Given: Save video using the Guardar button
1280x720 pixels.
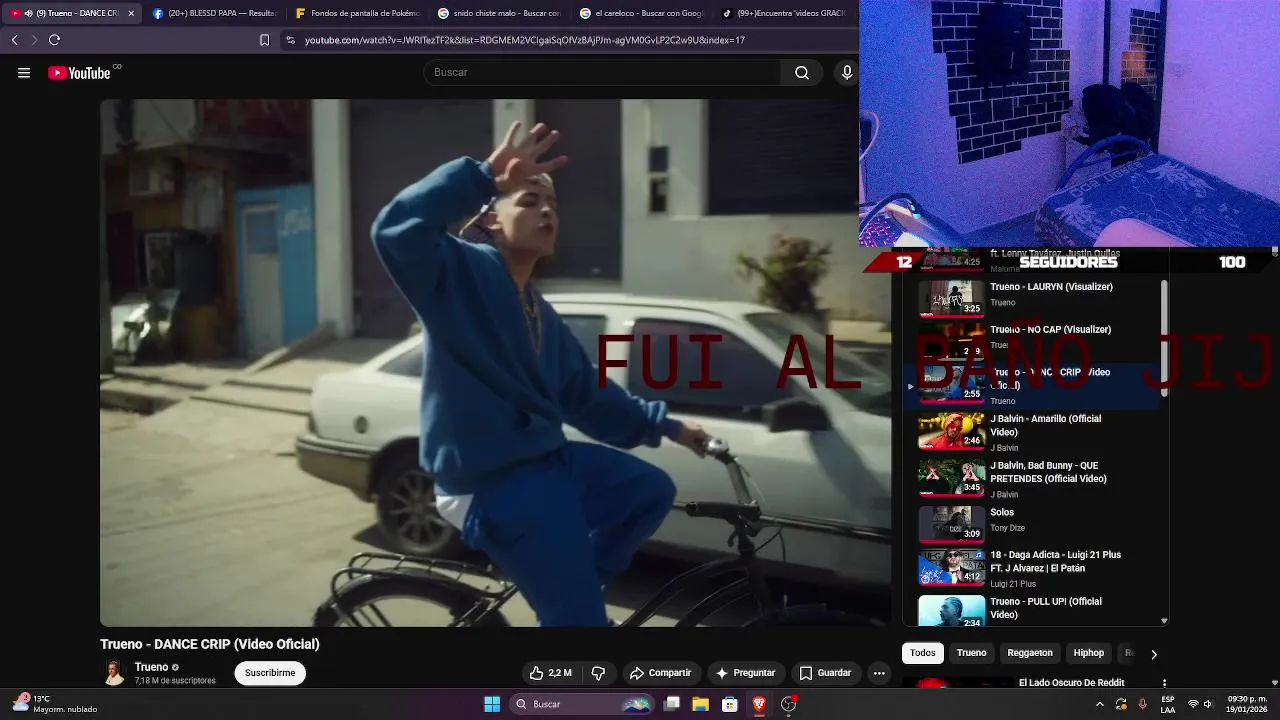Looking at the screenshot, I should pyautogui.click(x=825, y=673).
